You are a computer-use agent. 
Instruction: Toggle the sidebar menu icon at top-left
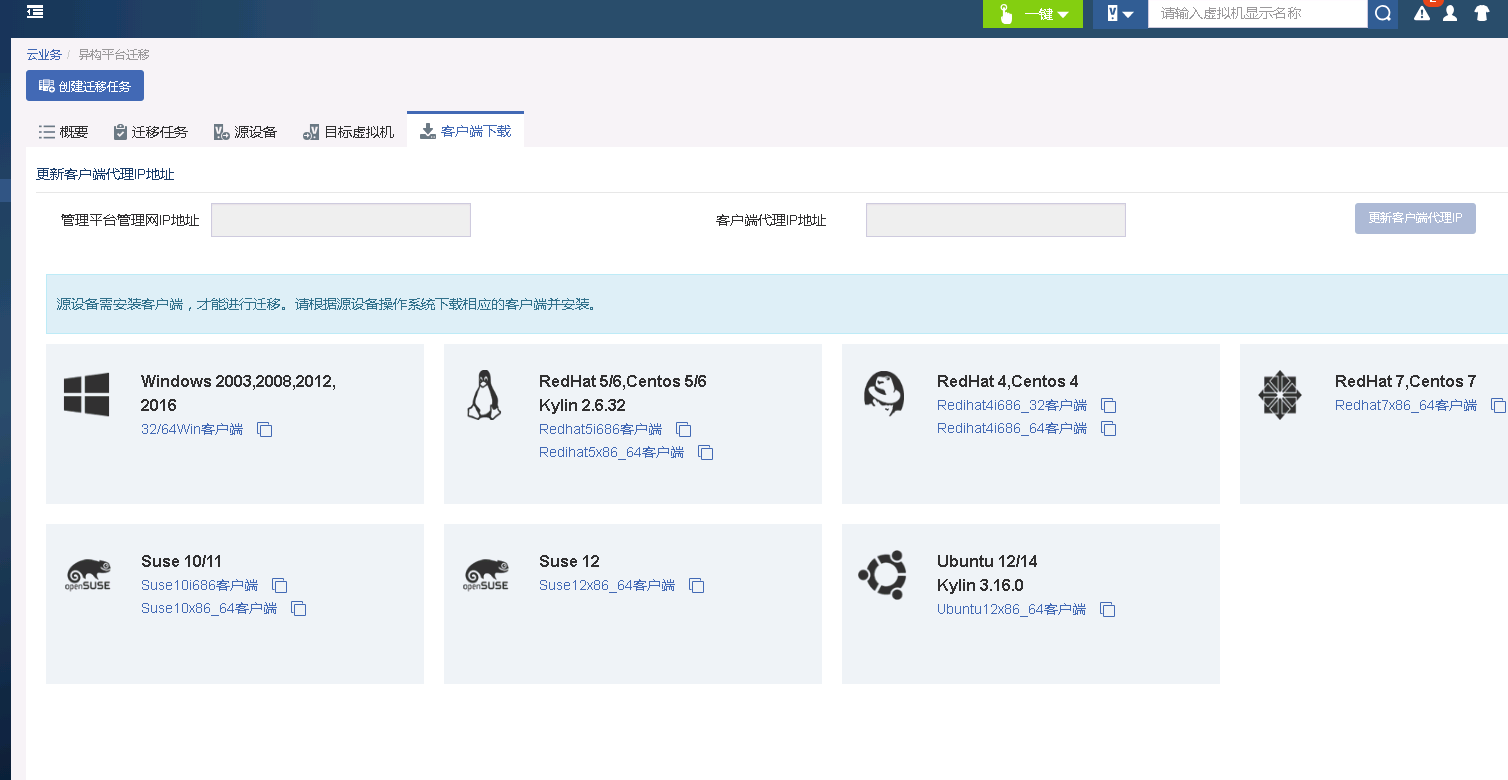pyautogui.click(x=35, y=12)
